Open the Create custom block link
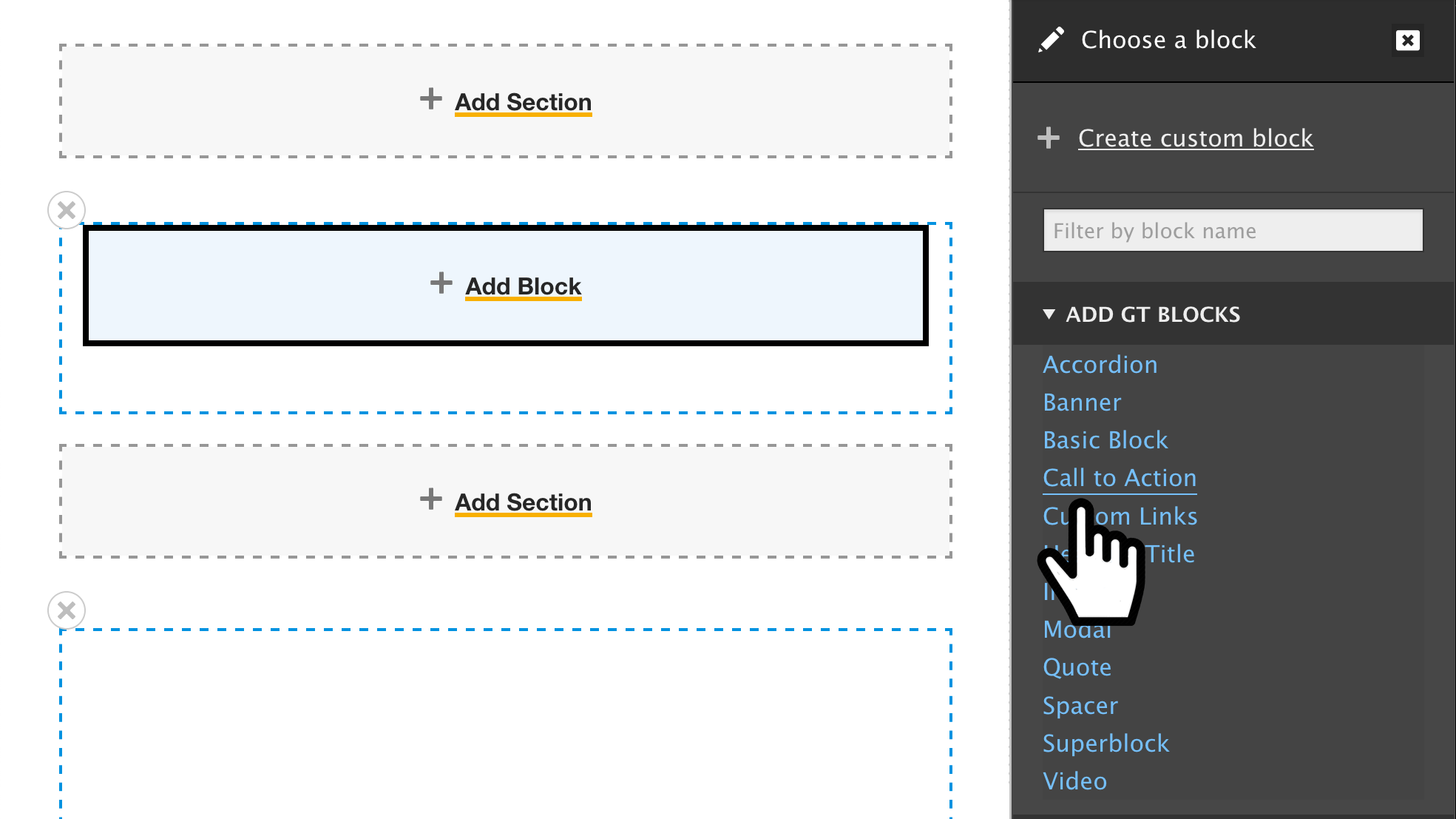This screenshot has height=819, width=1456. pos(1195,138)
